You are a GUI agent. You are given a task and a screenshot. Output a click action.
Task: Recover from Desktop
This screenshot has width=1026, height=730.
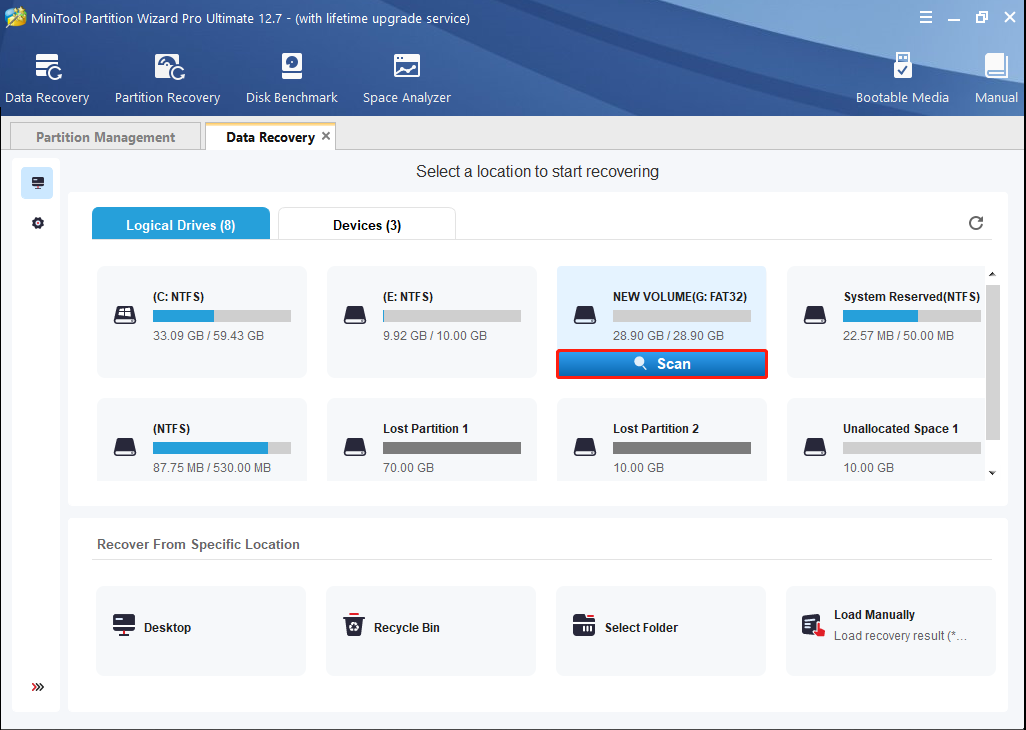[x=201, y=631]
